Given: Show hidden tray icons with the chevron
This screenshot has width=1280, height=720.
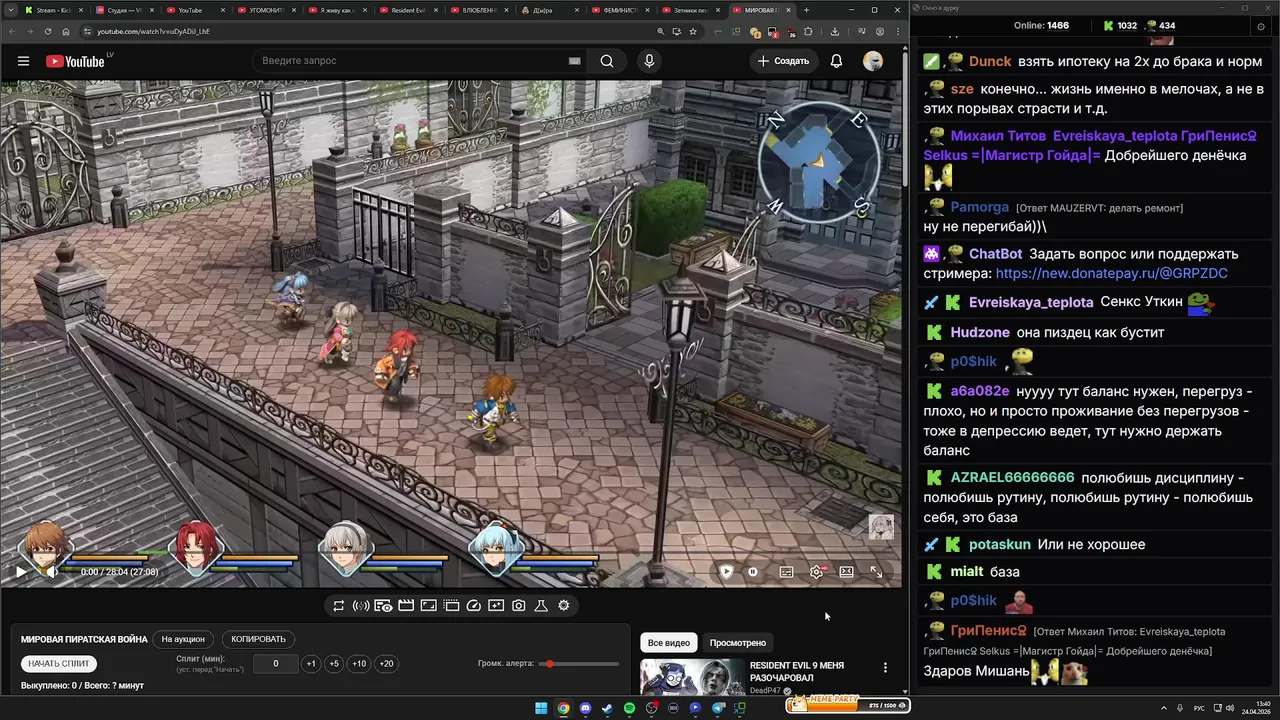Looking at the screenshot, I should point(1164,708).
